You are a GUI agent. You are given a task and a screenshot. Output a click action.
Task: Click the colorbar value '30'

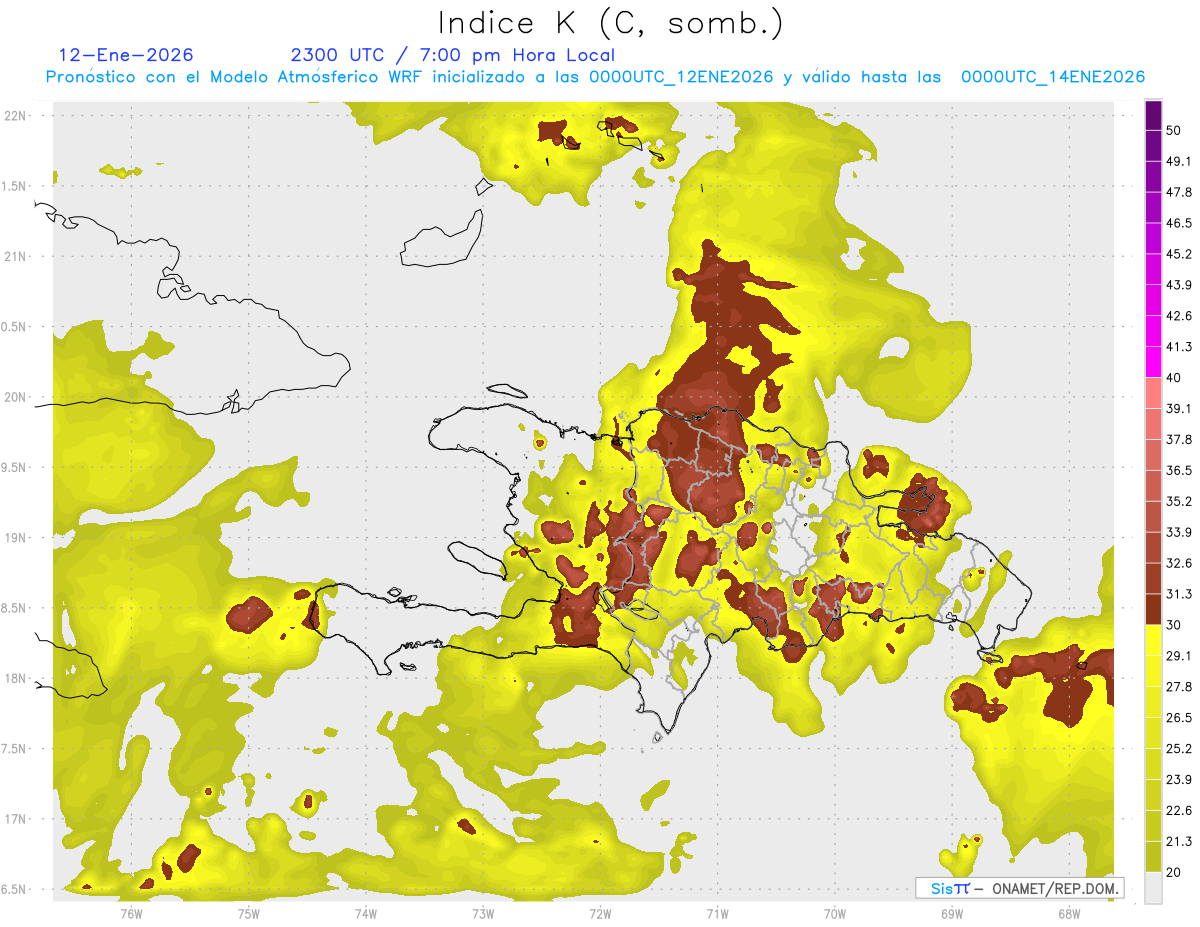point(1174,625)
